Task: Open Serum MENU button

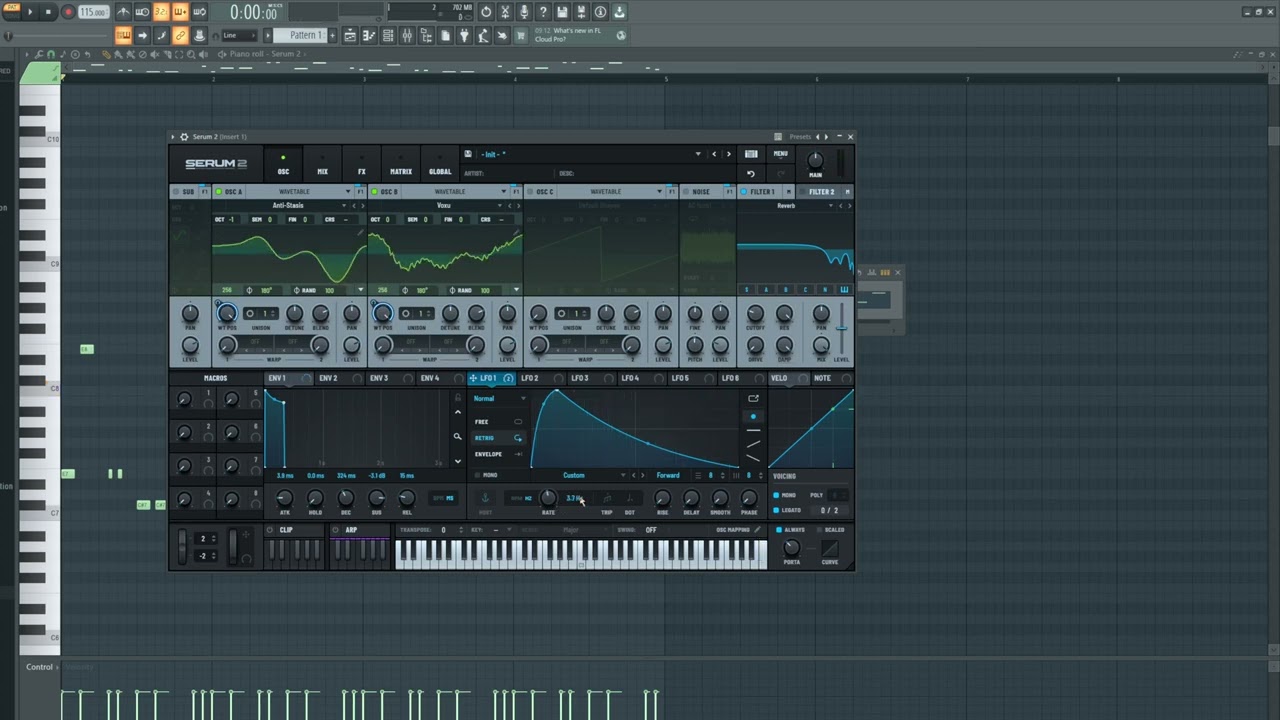Action: point(780,154)
